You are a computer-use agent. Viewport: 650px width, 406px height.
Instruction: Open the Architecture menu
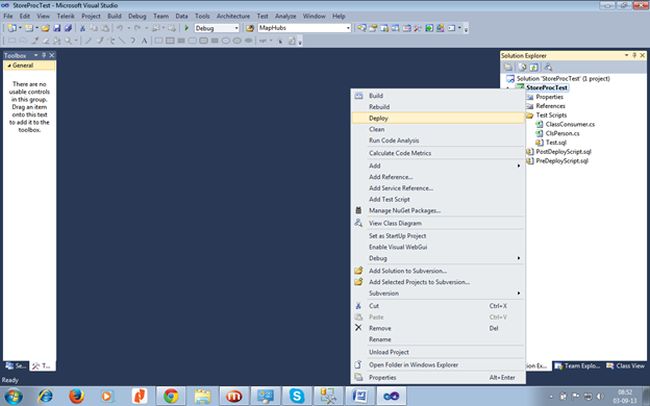click(x=233, y=16)
